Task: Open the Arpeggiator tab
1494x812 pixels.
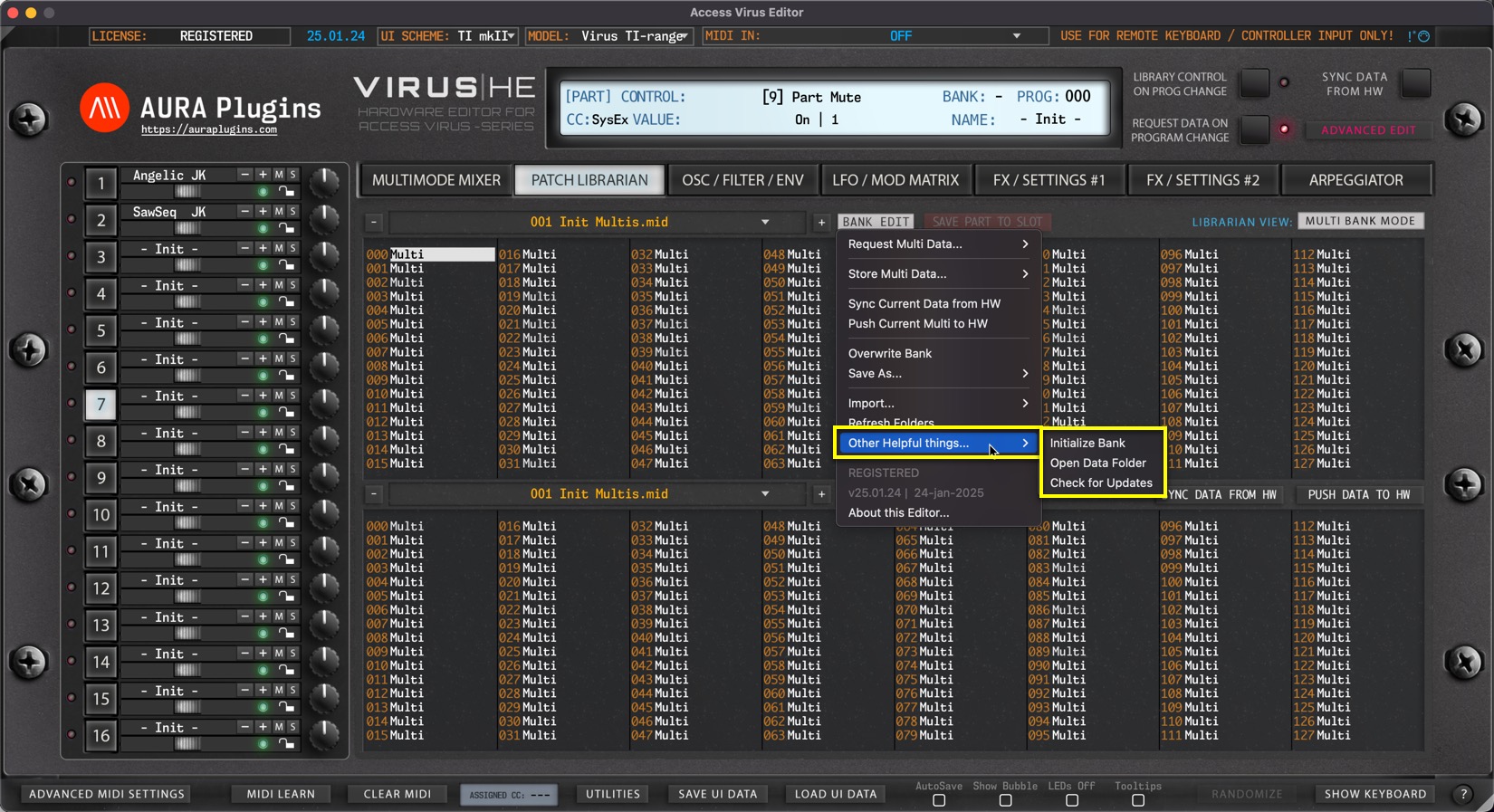Action: [x=1356, y=180]
